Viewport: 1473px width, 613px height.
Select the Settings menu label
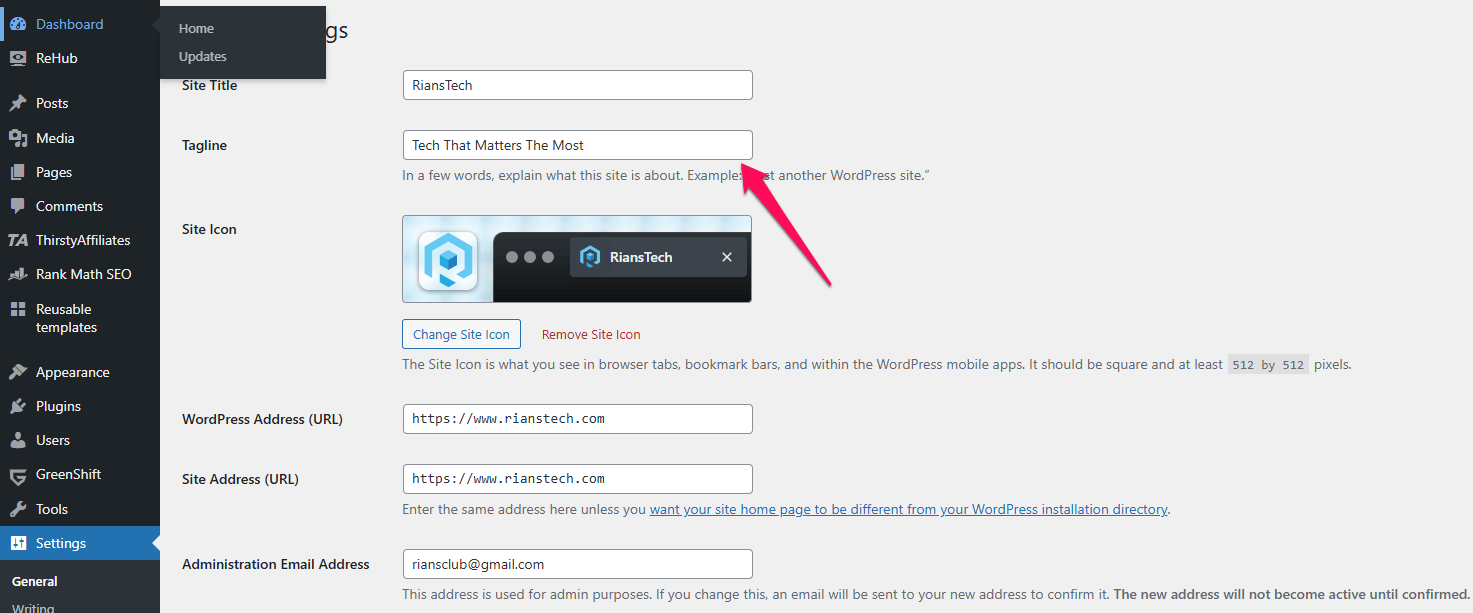click(x=61, y=543)
